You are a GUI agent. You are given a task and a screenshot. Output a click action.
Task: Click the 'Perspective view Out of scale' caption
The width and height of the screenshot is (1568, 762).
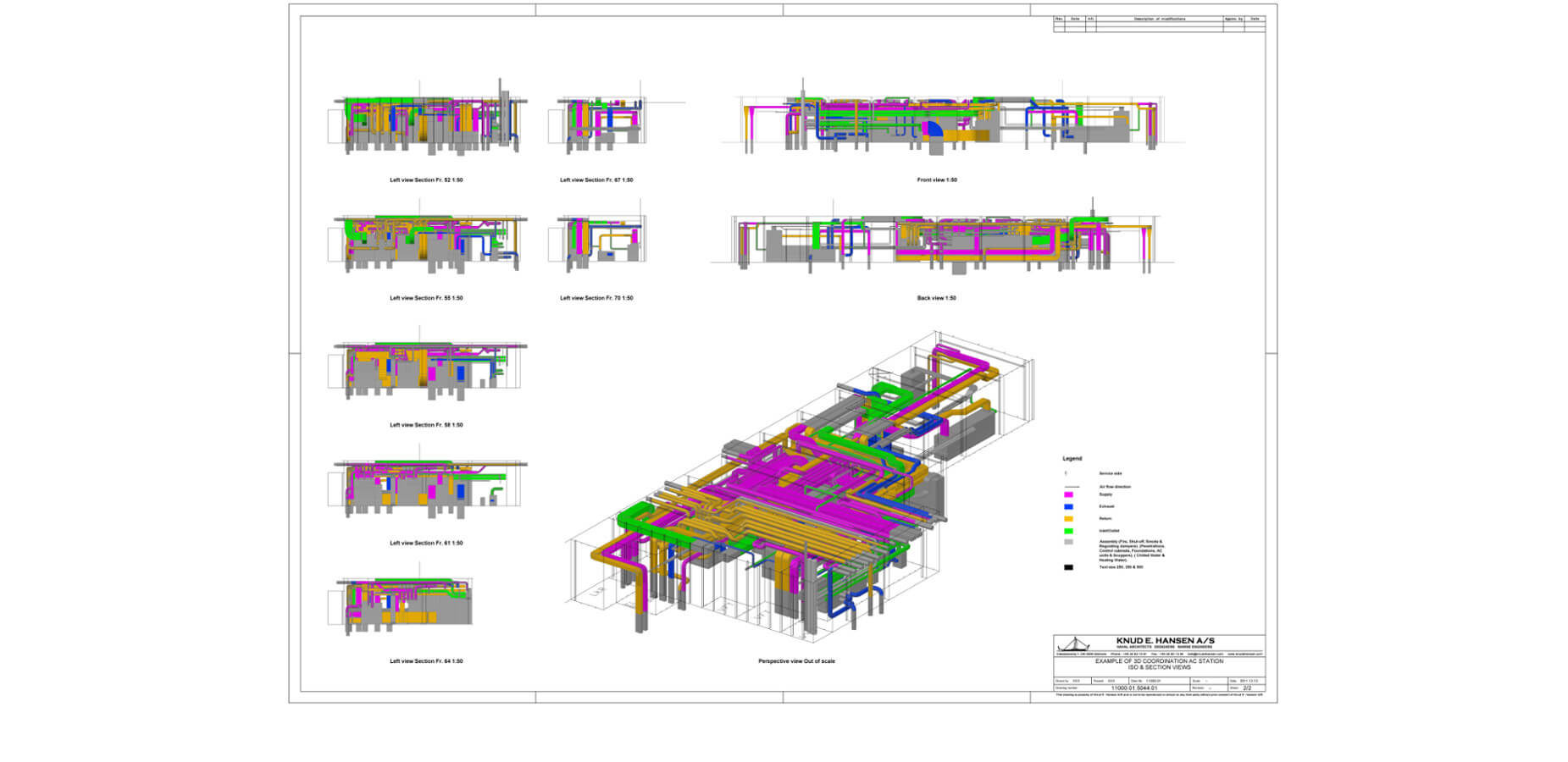pyautogui.click(x=796, y=661)
